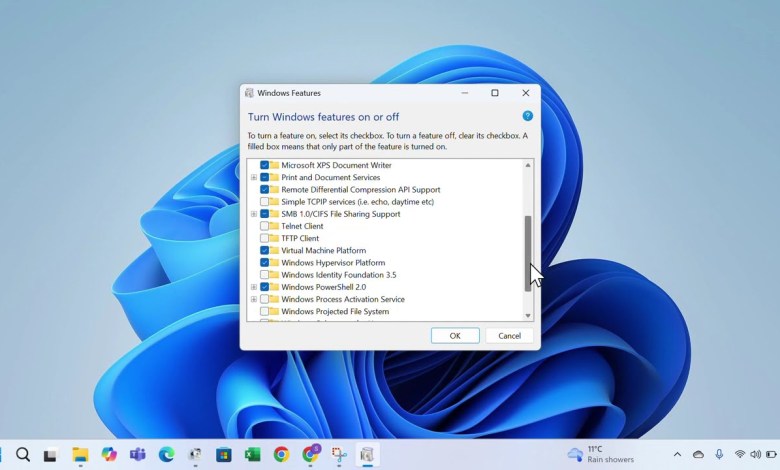
Task: Select the 'TFTP Client' label text
Action: (x=300, y=238)
